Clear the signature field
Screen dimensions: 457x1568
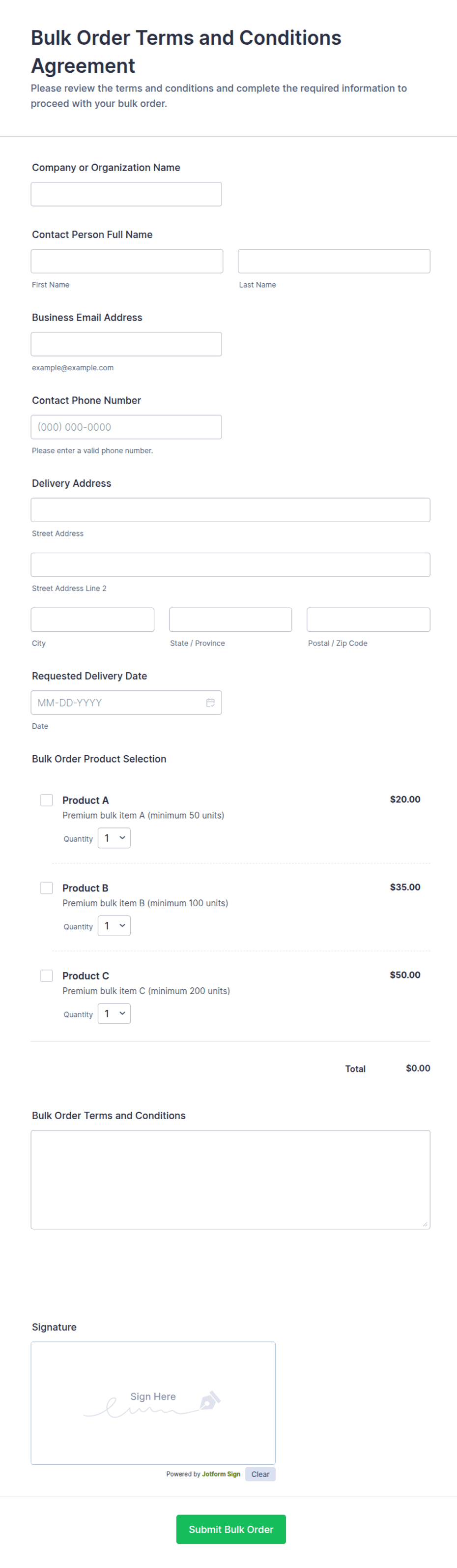point(260,1474)
